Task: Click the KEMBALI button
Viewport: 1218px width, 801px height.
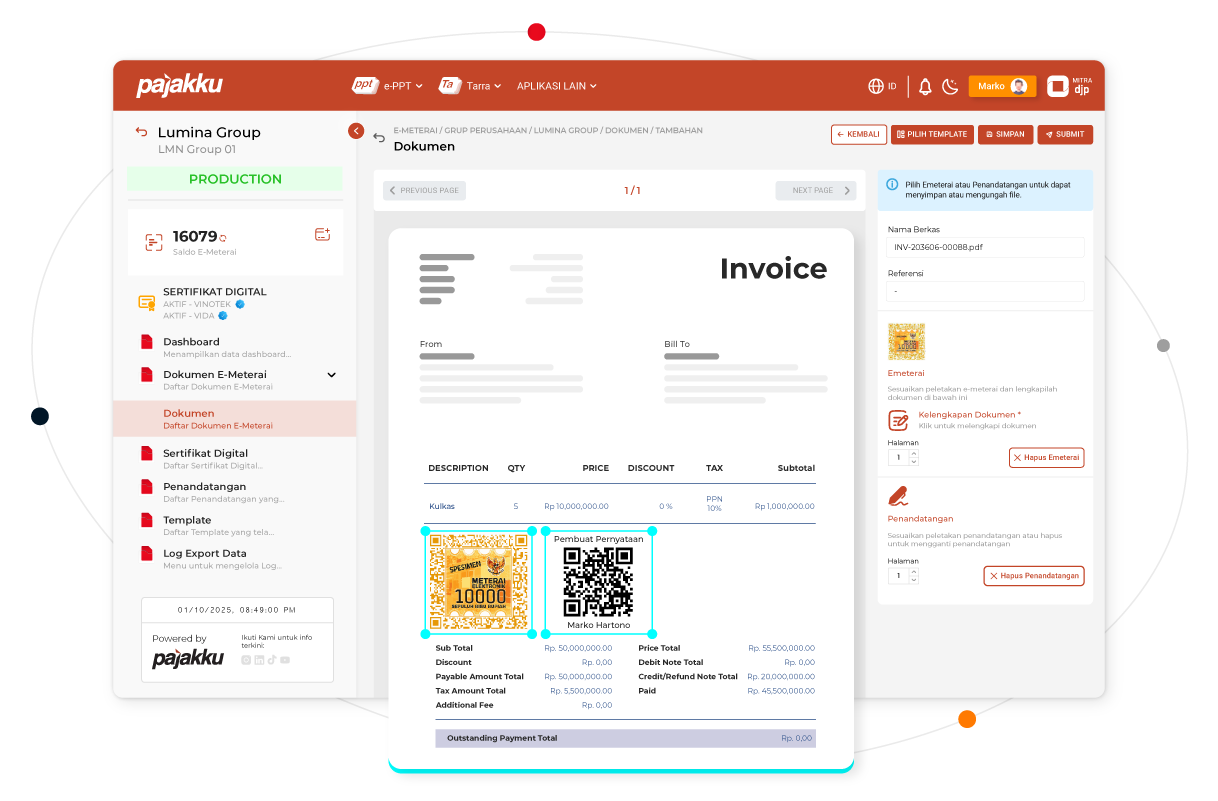Action: tap(859, 134)
